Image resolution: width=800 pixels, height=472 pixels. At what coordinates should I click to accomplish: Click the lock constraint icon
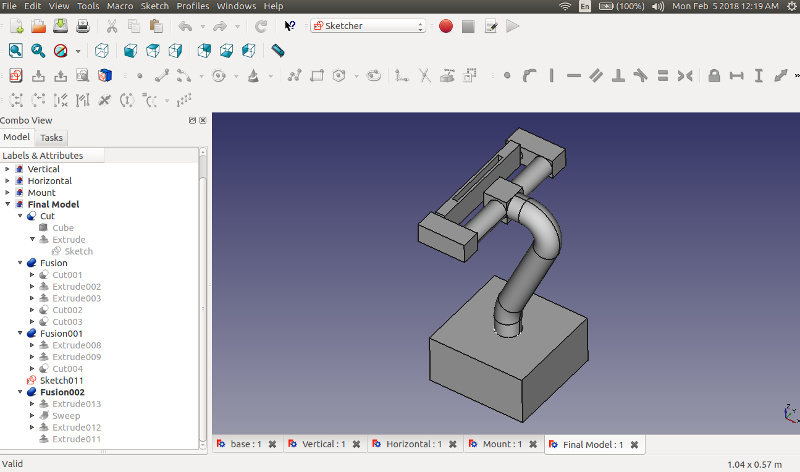click(x=714, y=75)
